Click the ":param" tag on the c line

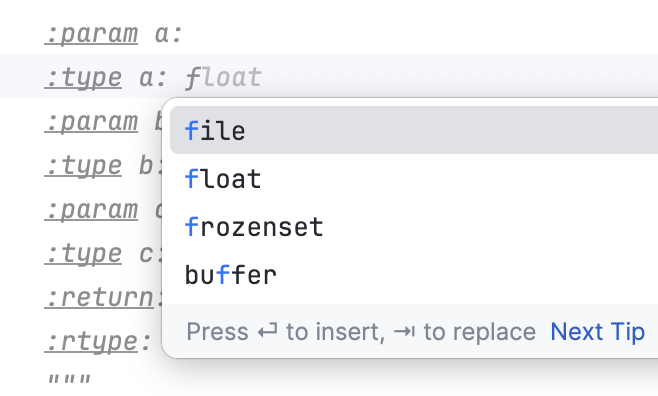click(x=91, y=210)
